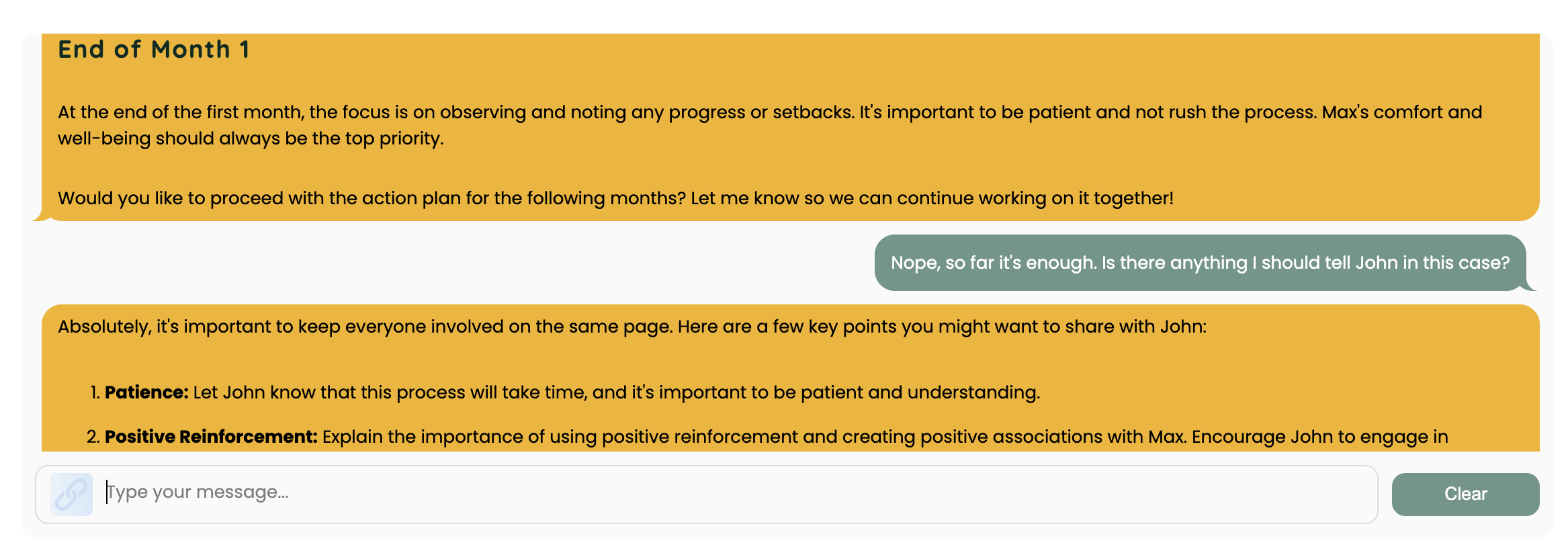Click the reply starting 'Absolutely, it's important'

[632, 327]
